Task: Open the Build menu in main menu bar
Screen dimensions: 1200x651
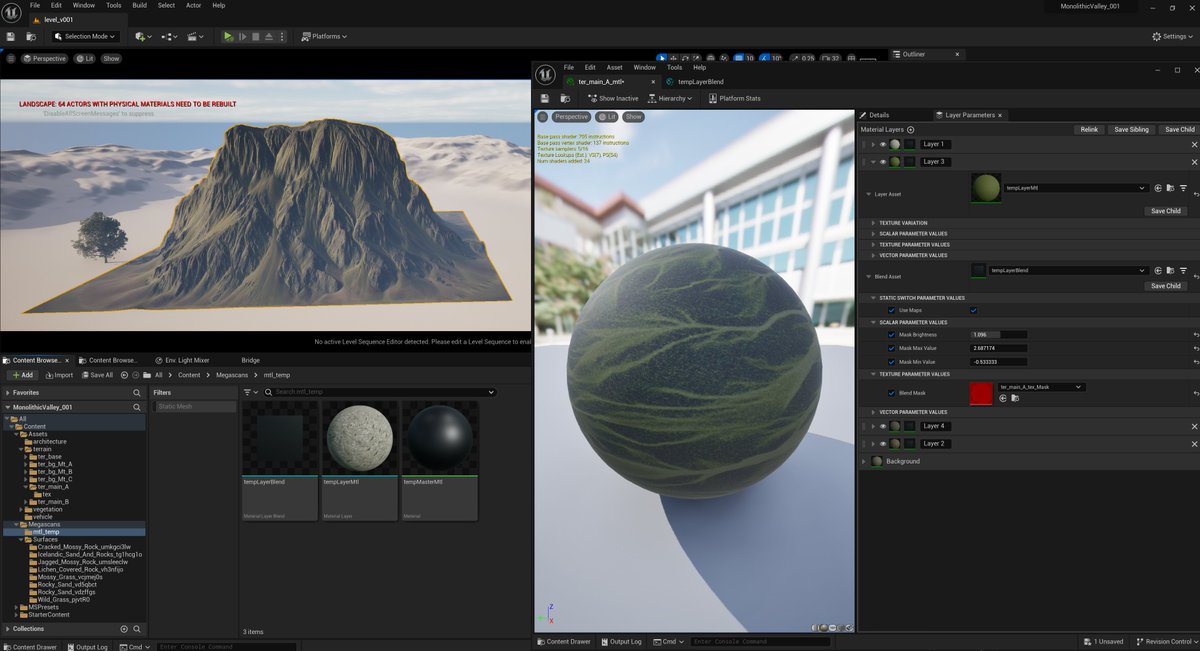Action: tap(139, 5)
